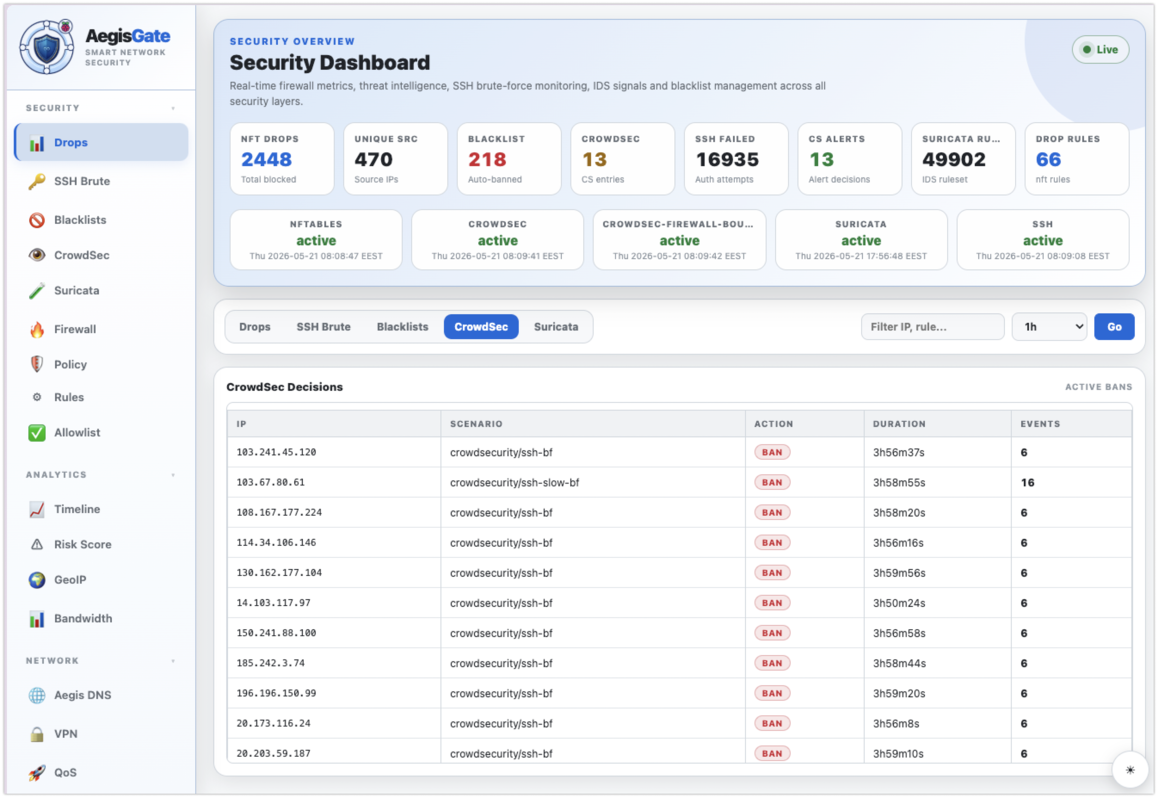Click the Bandwidth bar chart icon
1158x798 pixels.
[x=37, y=619]
